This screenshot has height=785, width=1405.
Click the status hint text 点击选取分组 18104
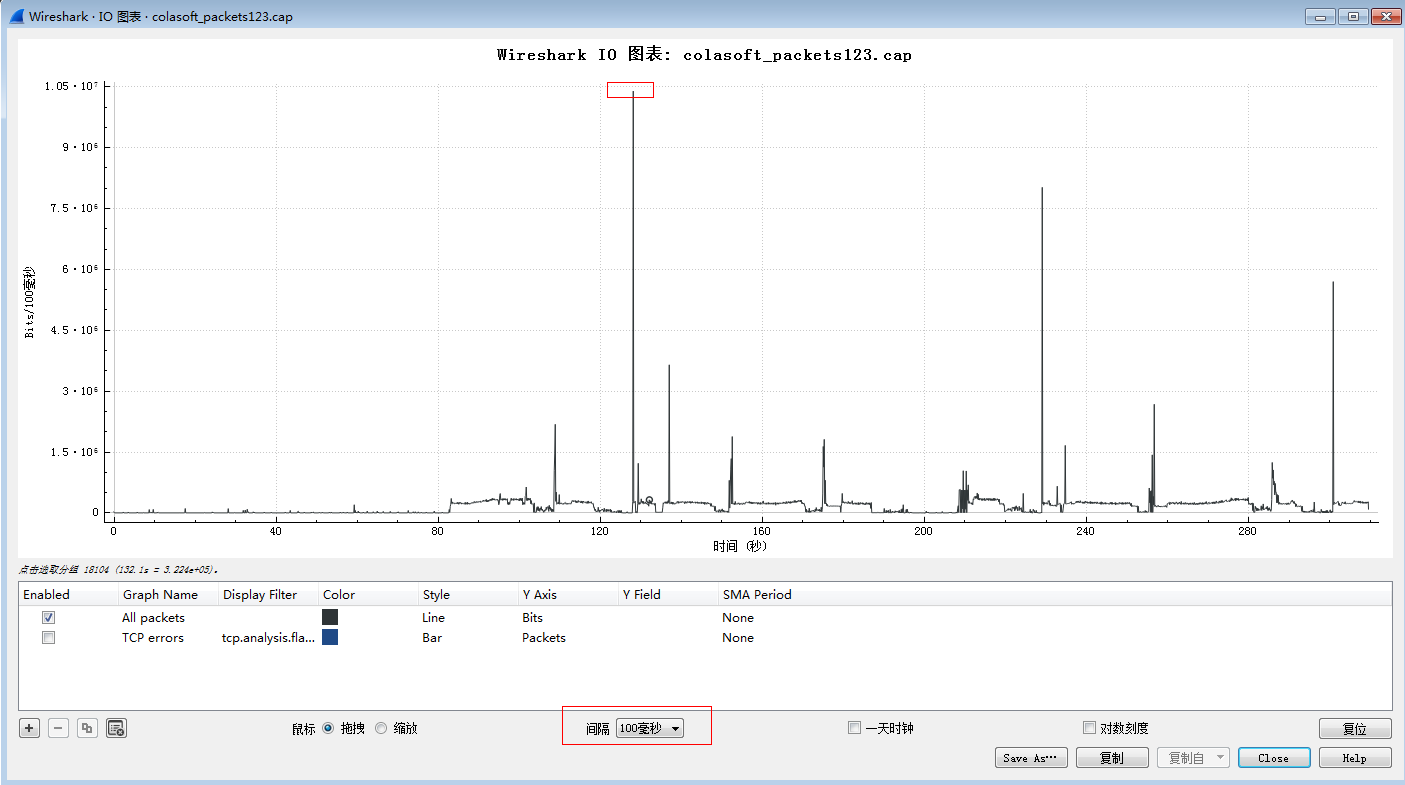point(119,568)
